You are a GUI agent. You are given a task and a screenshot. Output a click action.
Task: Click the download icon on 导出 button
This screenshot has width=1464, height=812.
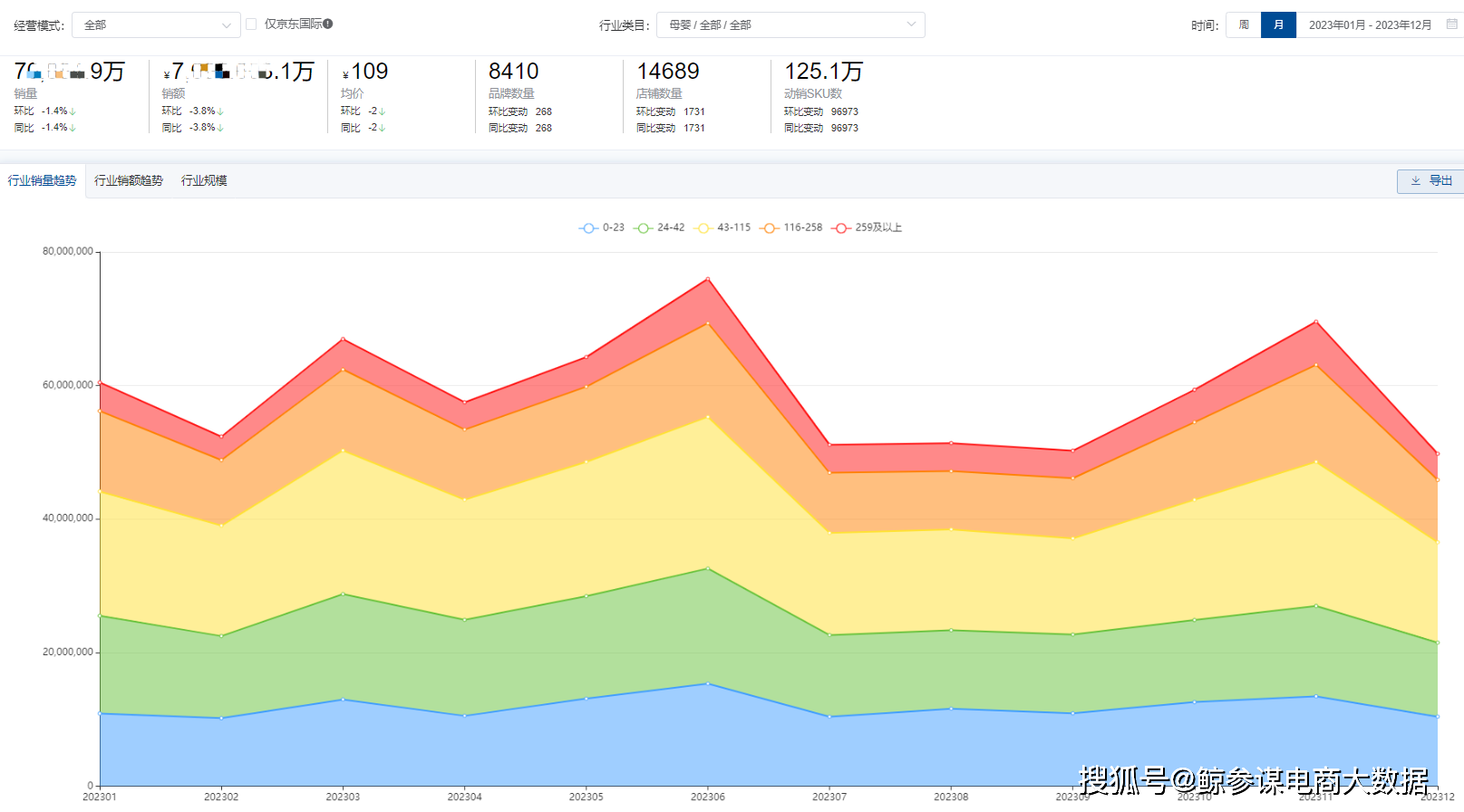click(x=1415, y=180)
